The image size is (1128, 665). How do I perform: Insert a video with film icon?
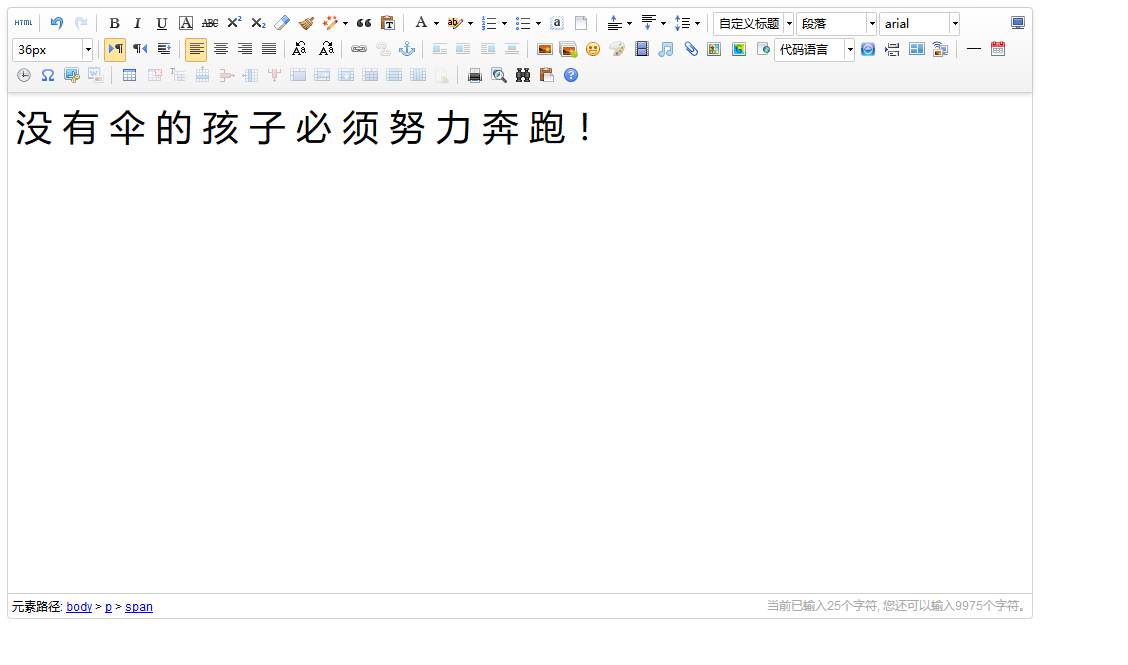click(x=642, y=49)
